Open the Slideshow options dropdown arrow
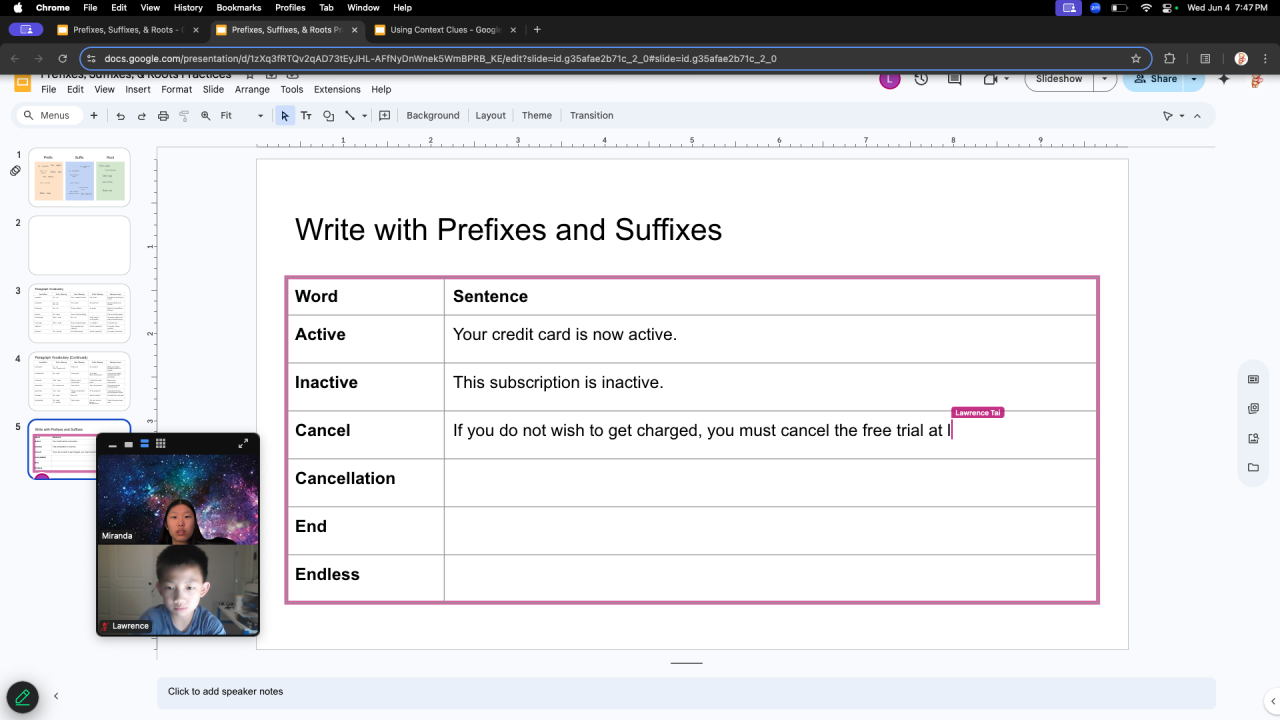 1104,79
